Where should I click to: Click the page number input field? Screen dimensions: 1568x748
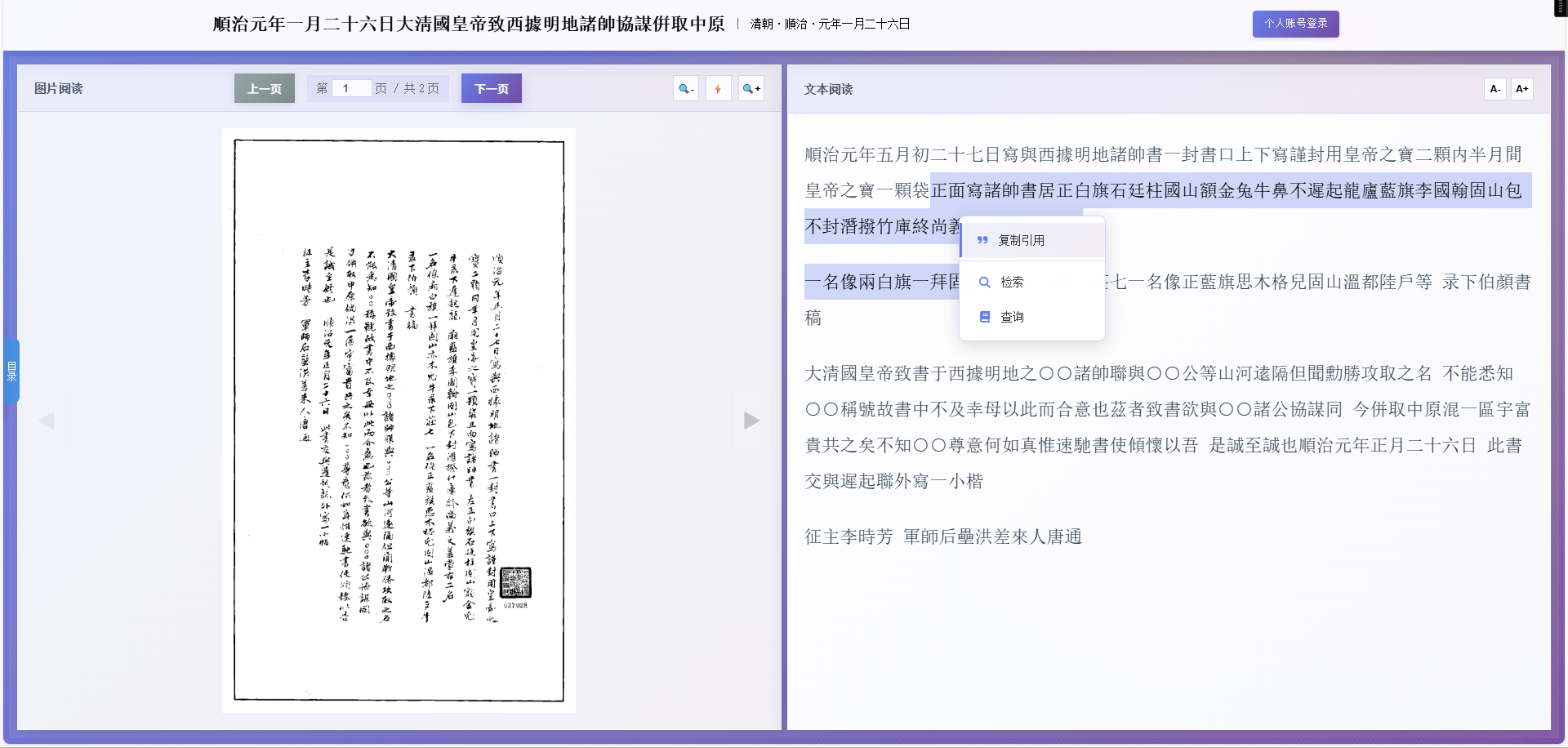[x=351, y=88]
